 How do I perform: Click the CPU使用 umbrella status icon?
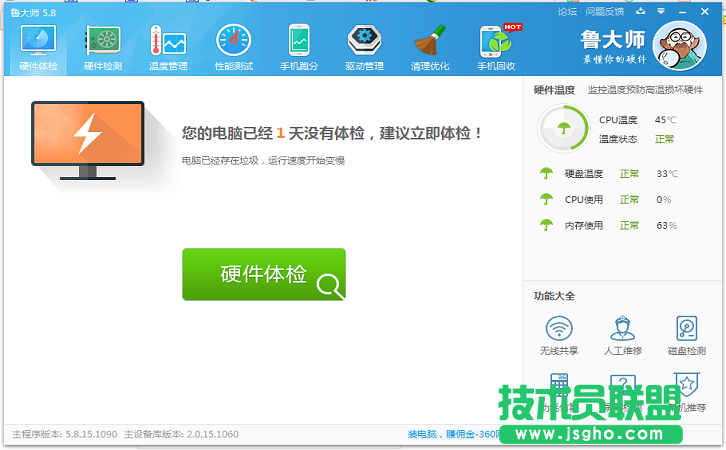pos(546,200)
